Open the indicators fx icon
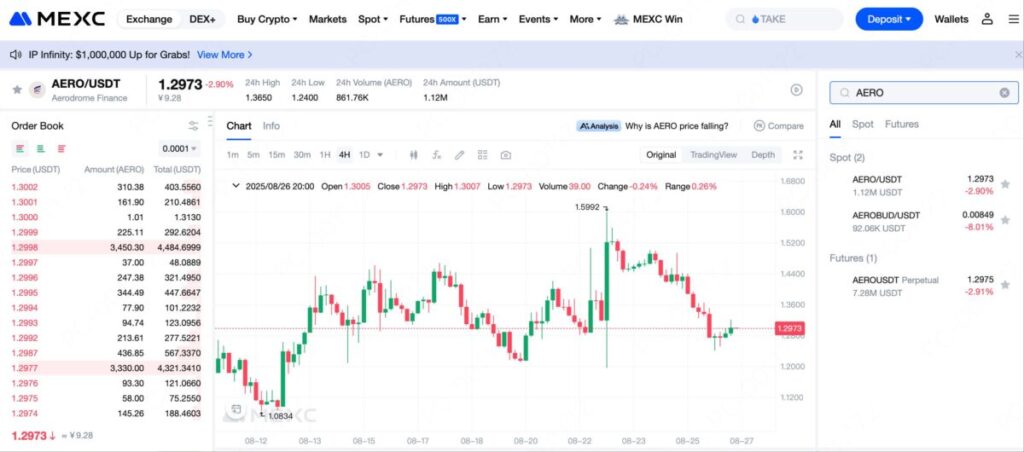The image size is (1024, 452). [x=437, y=155]
